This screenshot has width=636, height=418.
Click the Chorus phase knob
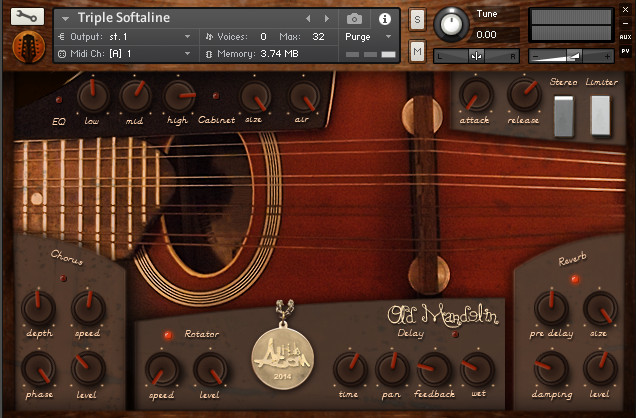tap(39, 368)
